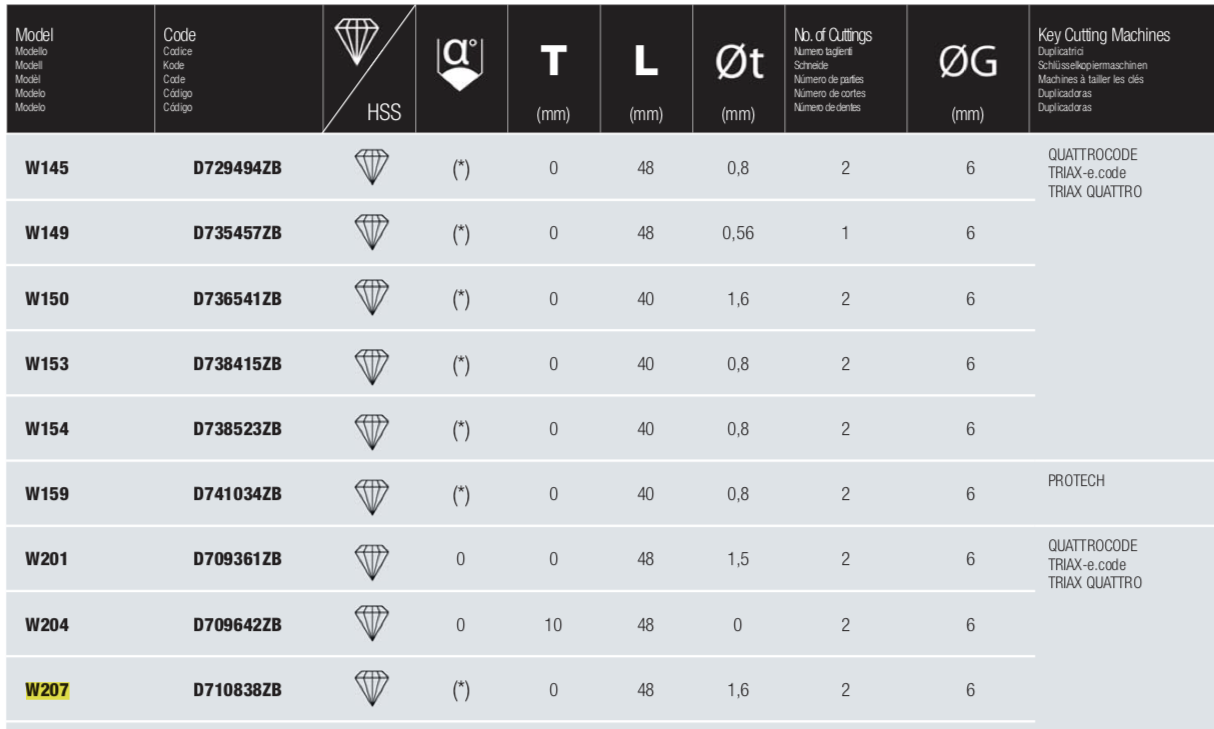
Task: Click the diamond icon in W204 row
Action: click(369, 623)
